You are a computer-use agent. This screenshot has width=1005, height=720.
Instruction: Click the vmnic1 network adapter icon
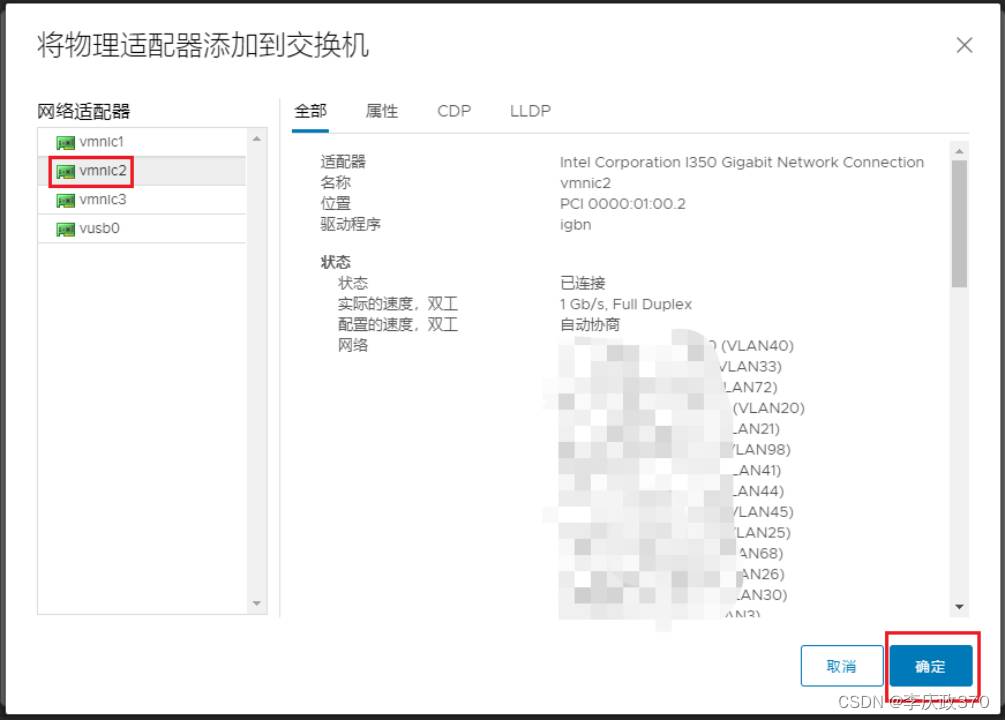click(66, 142)
